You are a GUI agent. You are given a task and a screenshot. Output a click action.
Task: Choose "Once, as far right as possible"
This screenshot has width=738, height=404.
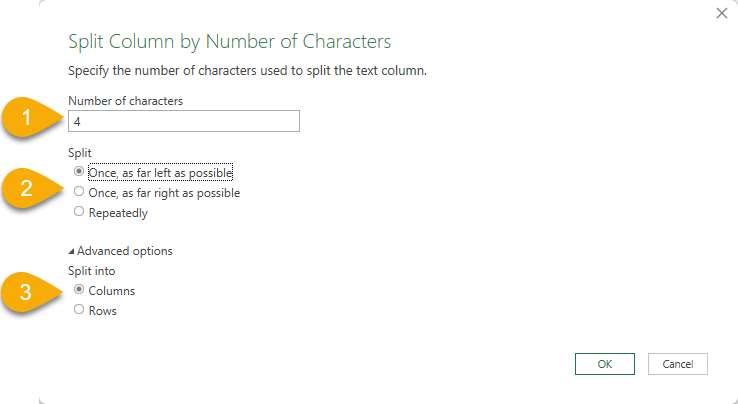(x=79, y=192)
